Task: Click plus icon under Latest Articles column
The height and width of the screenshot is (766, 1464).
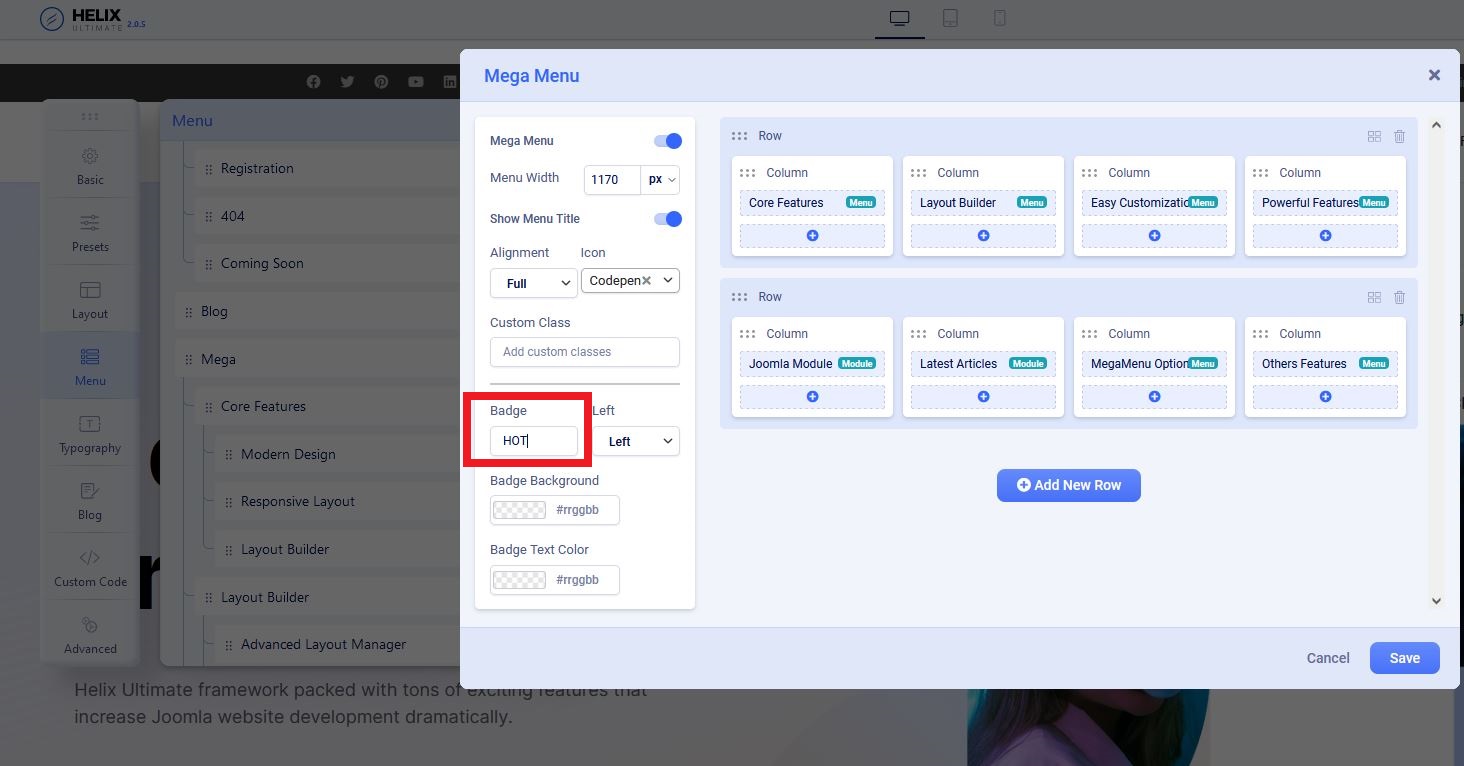Action: (983, 397)
